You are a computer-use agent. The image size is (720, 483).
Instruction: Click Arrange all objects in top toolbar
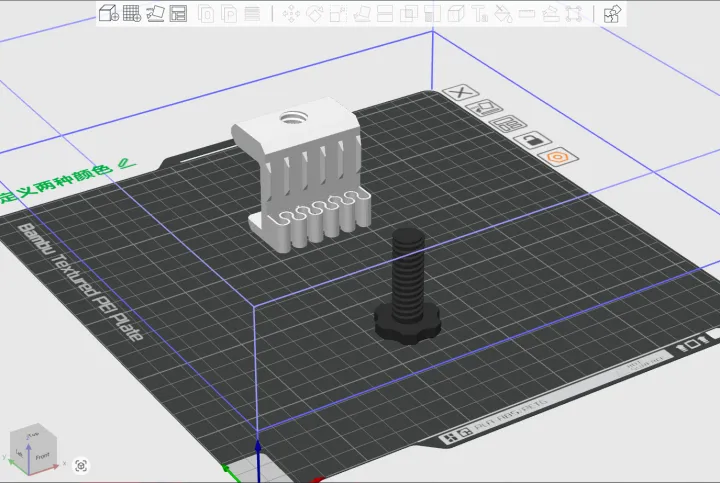[x=178, y=14]
